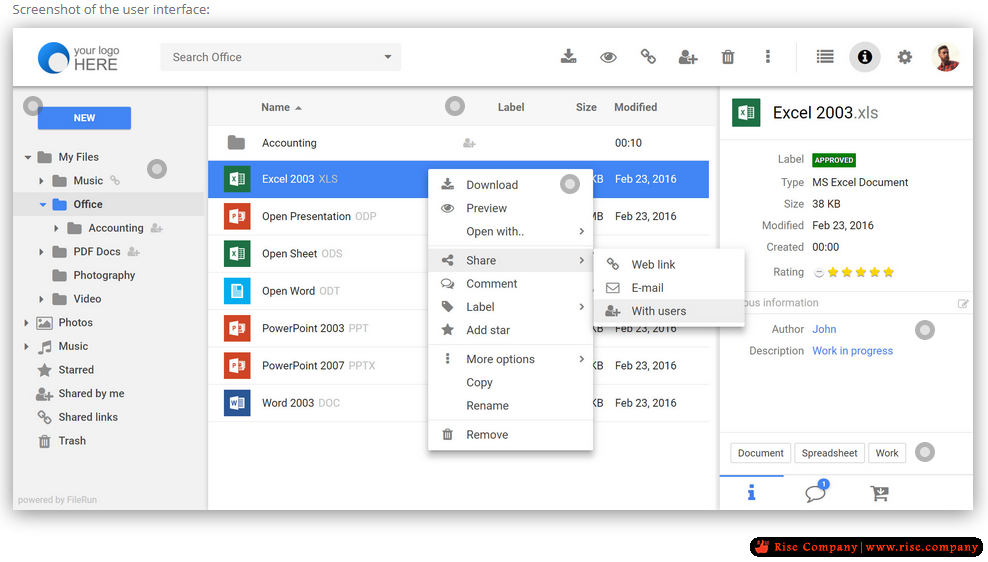Viewport: 988px width, 562px height.
Task: Switch to list view mode icon
Action: [825, 57]
